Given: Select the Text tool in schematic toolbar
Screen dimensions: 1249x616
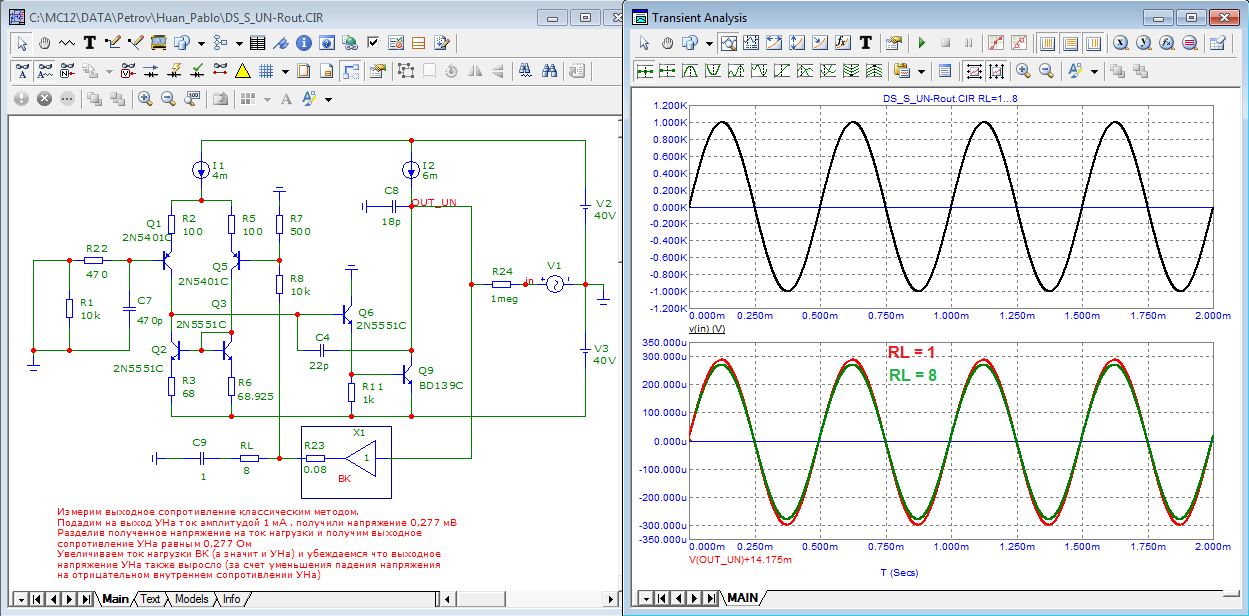Looking at the screenshot, I should click(90, 43).
